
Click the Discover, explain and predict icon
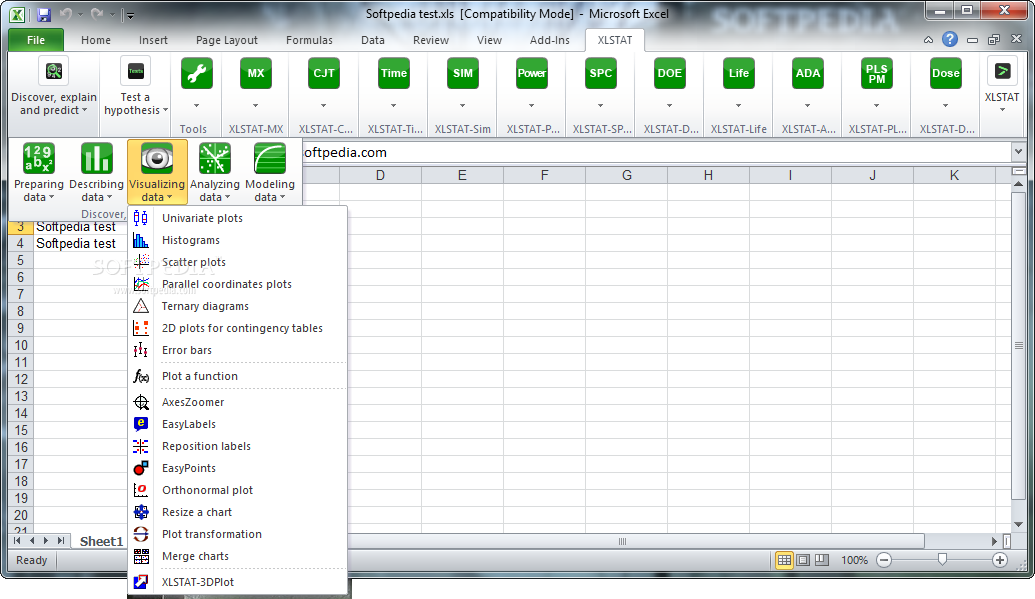[53, 71]
